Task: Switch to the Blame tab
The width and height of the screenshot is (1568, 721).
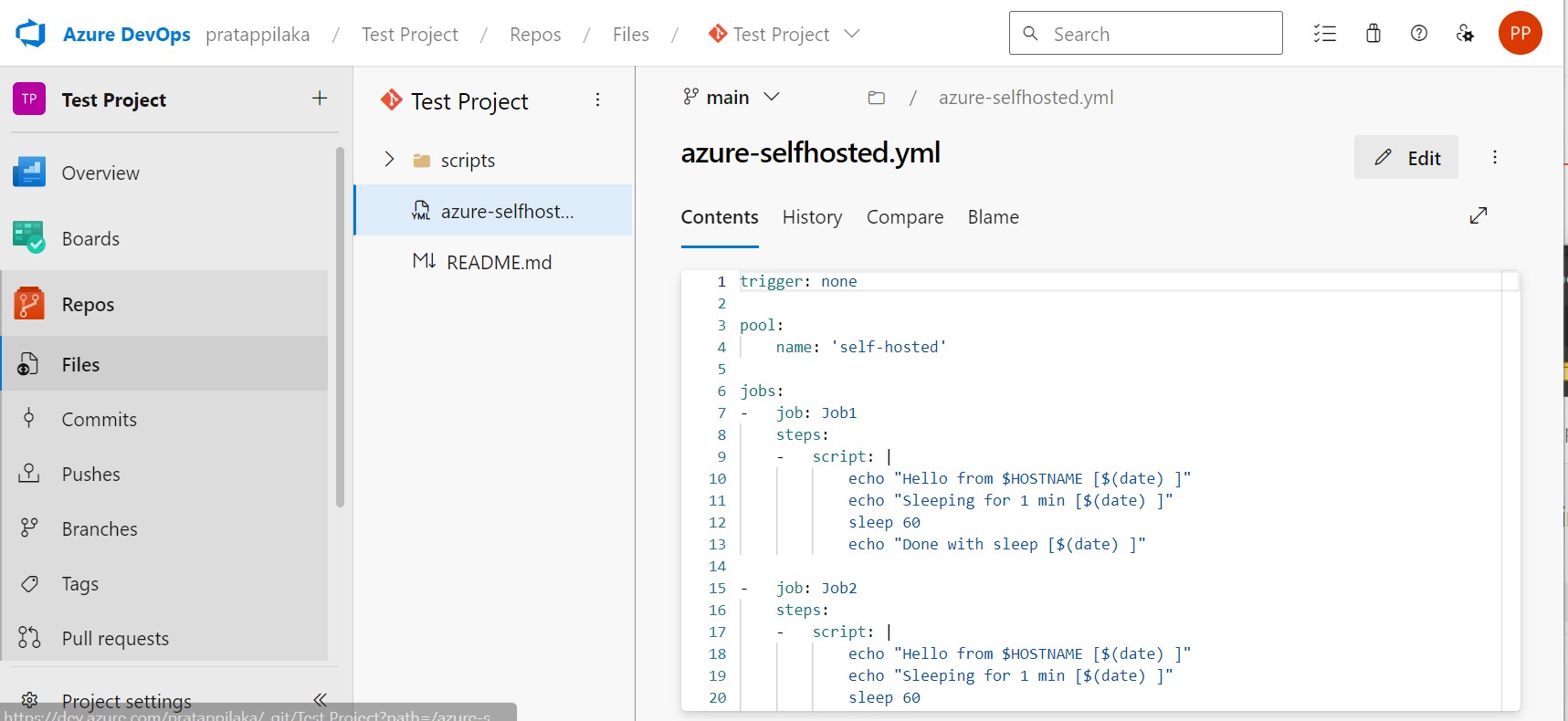Action: pos(993,217)
